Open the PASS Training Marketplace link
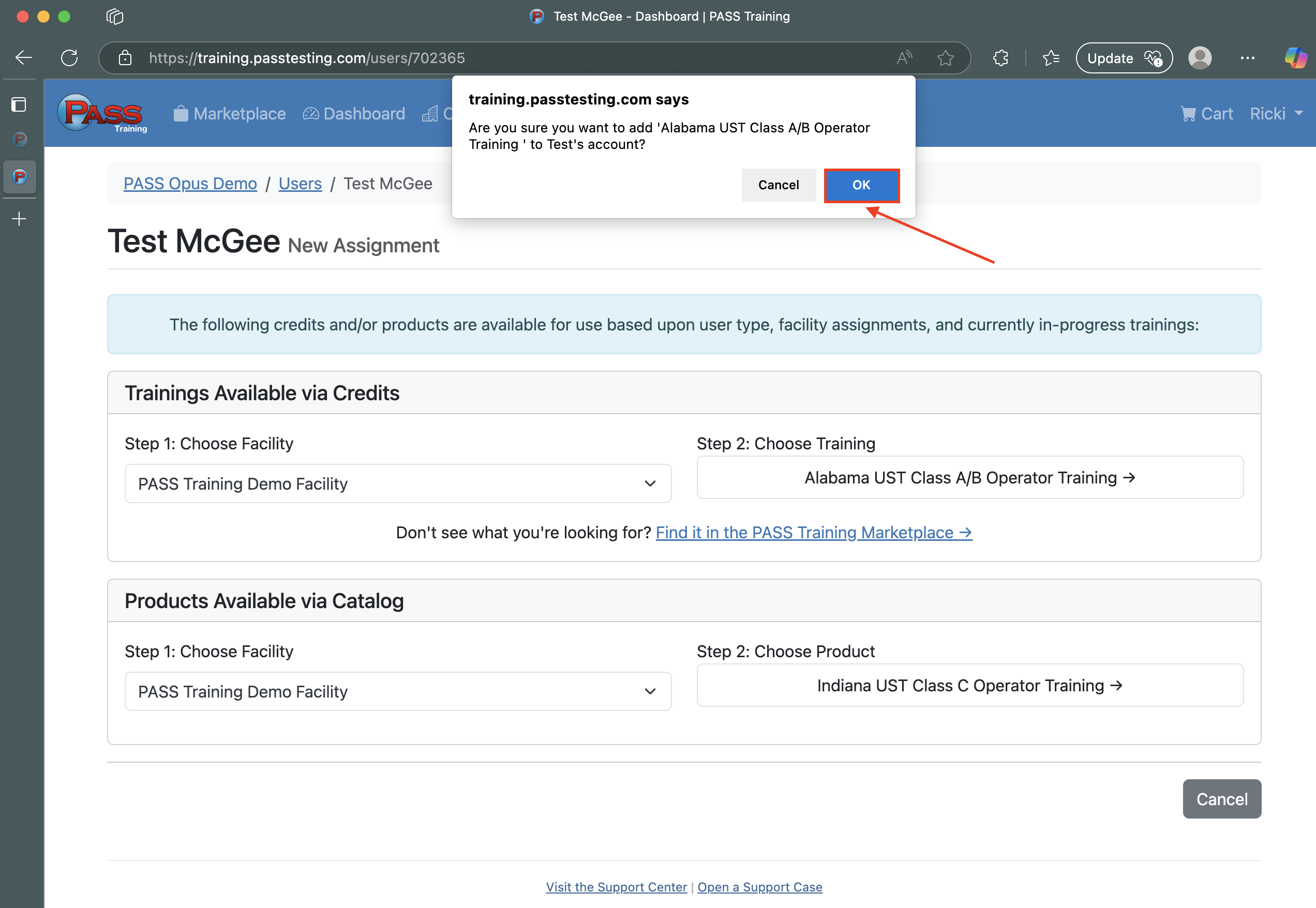This screenshot has width=1316, height=908. 813,533
